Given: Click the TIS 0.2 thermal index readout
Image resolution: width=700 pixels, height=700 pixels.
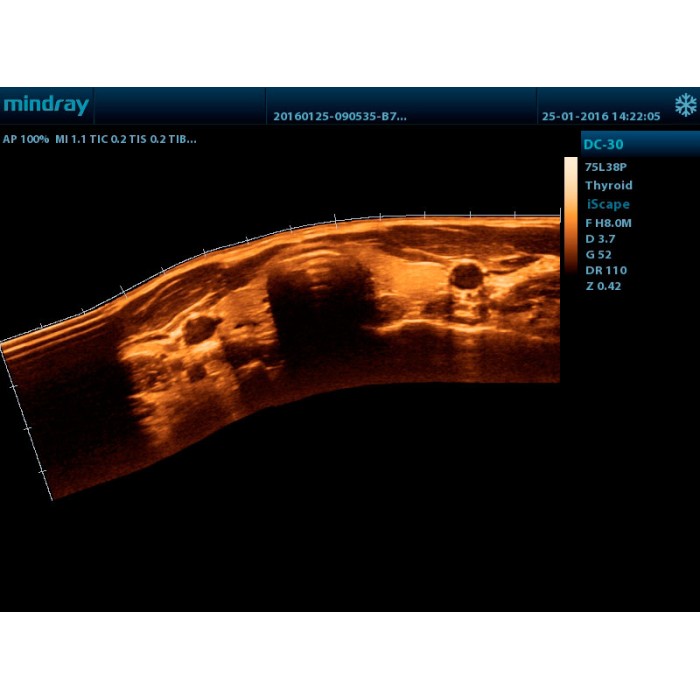Looking at the screenshot, I should pyautogui.click(x=147, y=139).
